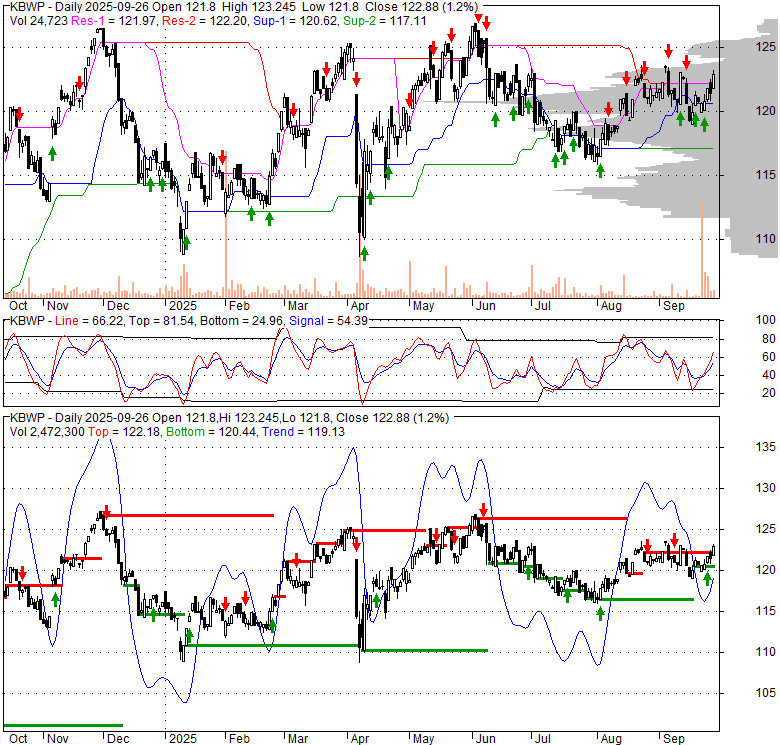780x745 pixels.
Task: Click the 'Sep' label on the bottom chart axis
Action: tap(674, 739)
